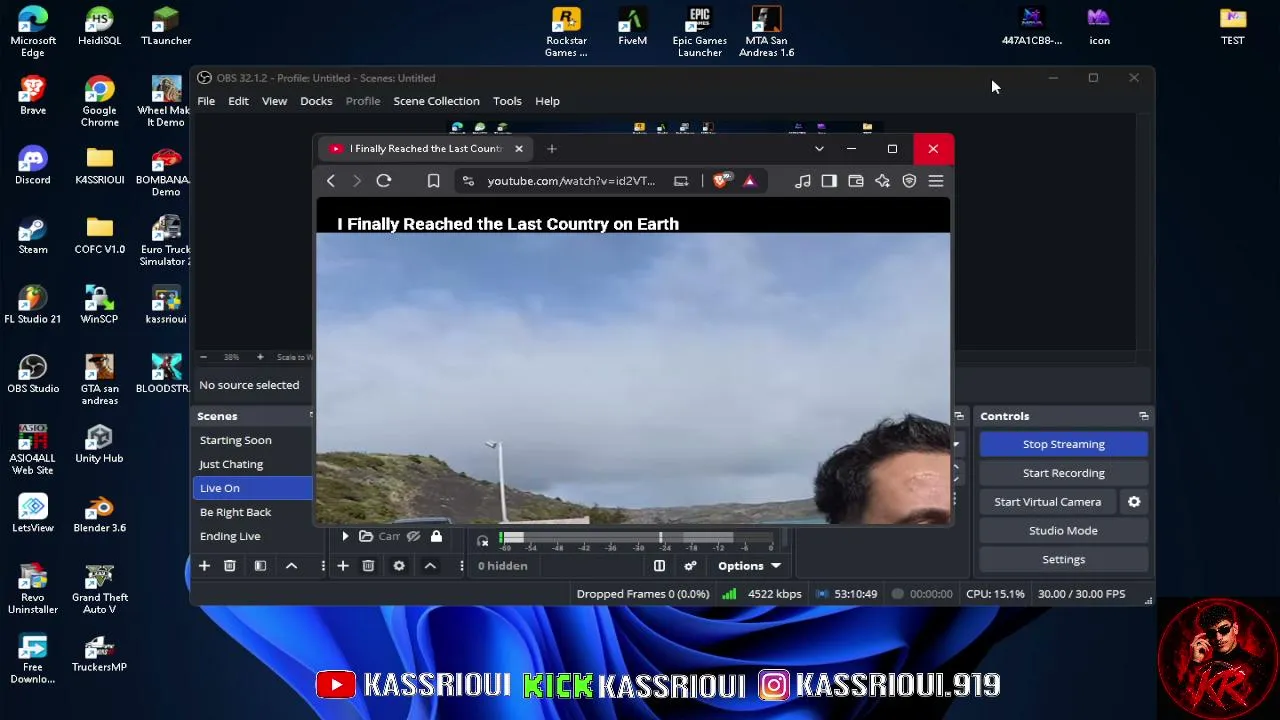The height and width of the screenshot is (720, 1280).
Task: Open Google Chrome desktop shortcut
Action: tap(99, 101)
